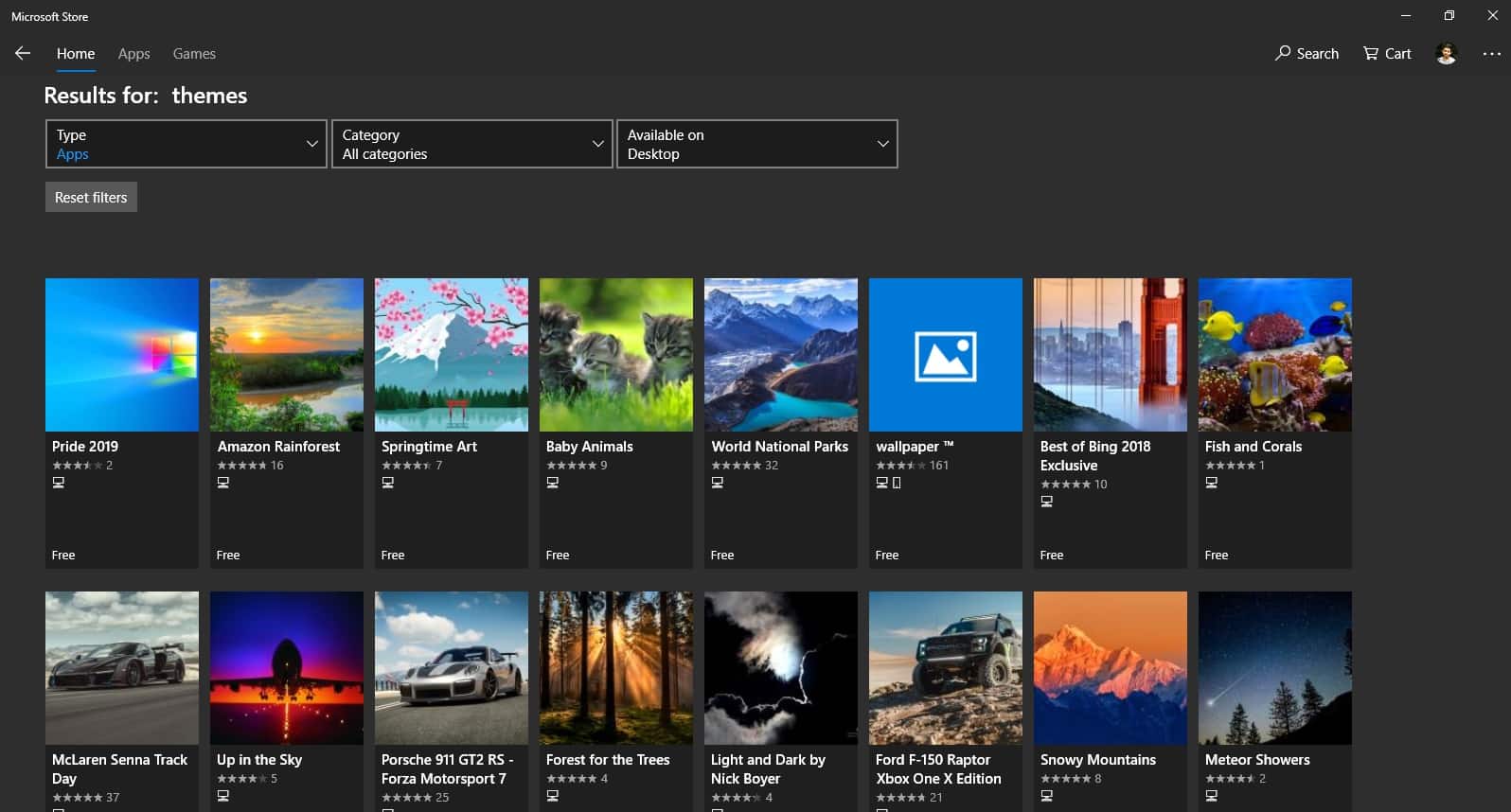Click the Reset filters button

click(91, 197)
